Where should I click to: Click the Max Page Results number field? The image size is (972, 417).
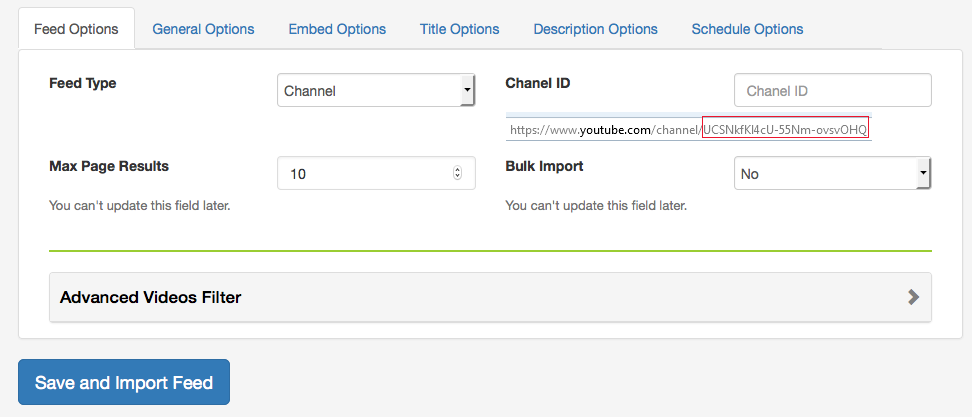pyautogui.click(x=376, y=173)
